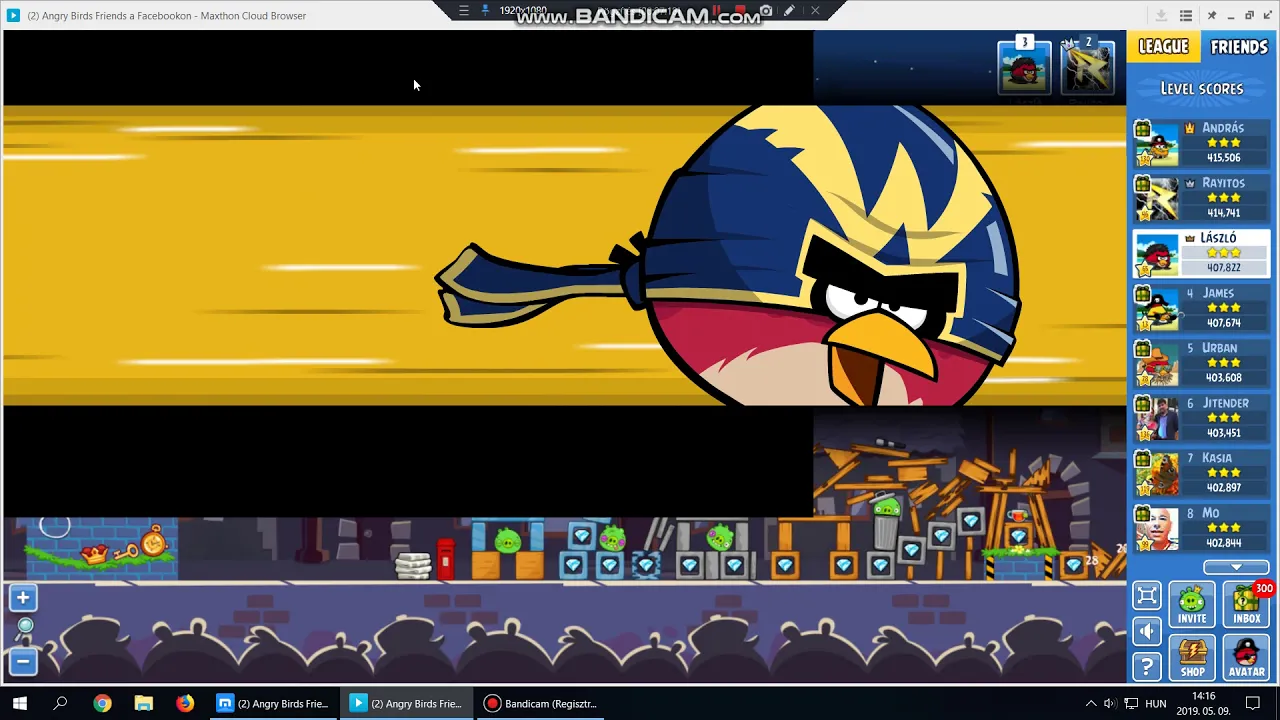The width and height of the screenshot is (1280, 720).
Task: Activate the Bandicam drawing pencil
Action: pos(789,11)
